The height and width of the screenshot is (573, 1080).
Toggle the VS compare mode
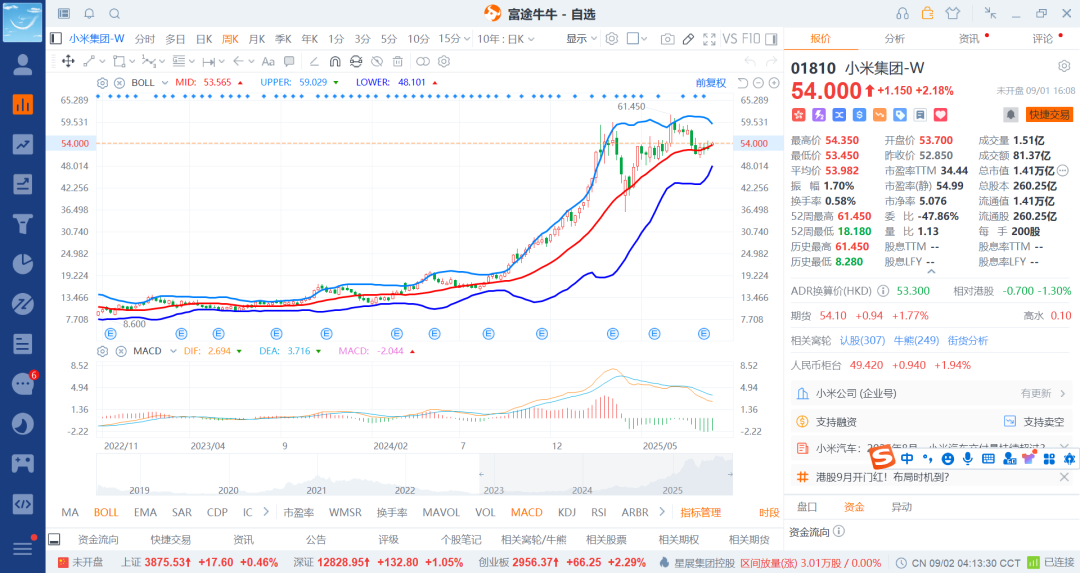729,39
